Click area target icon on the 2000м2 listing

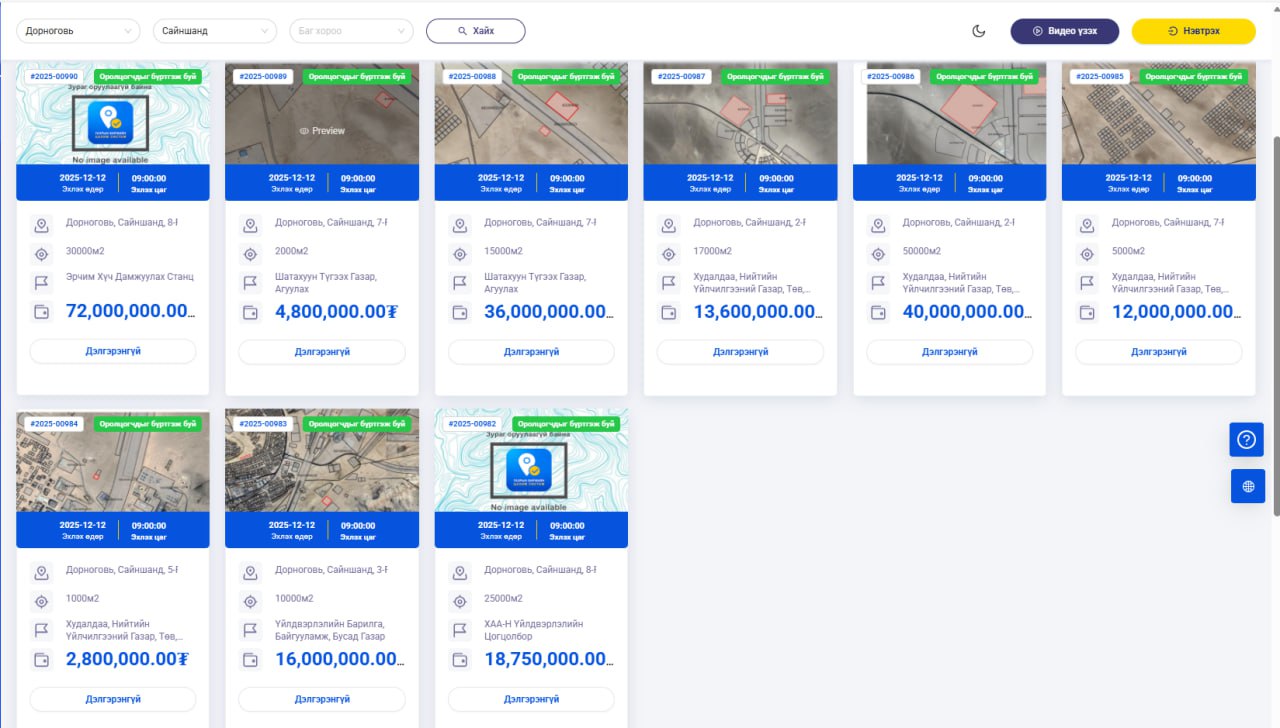(x=250, y=254)
